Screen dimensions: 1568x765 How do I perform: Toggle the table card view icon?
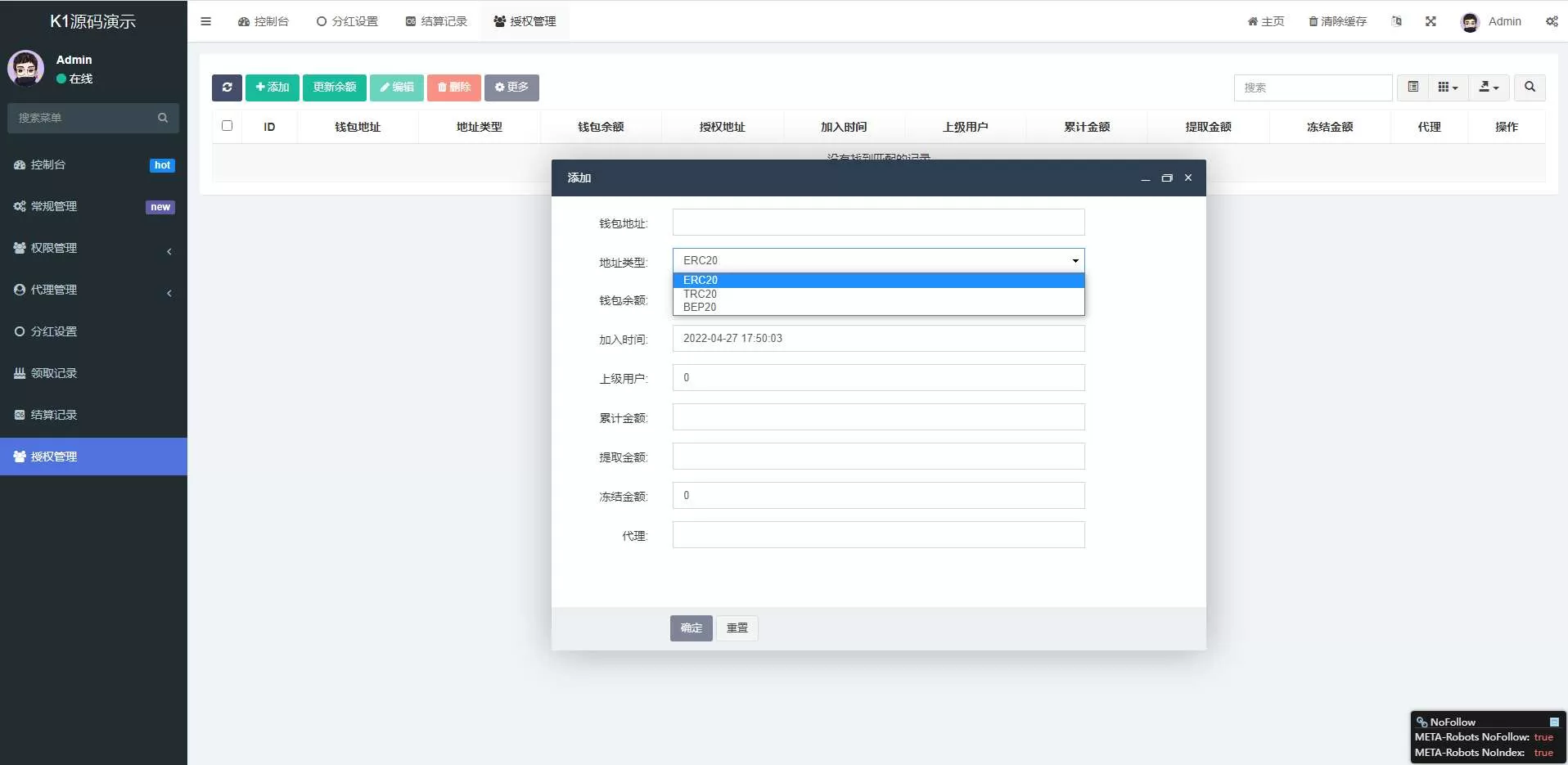1413,87
